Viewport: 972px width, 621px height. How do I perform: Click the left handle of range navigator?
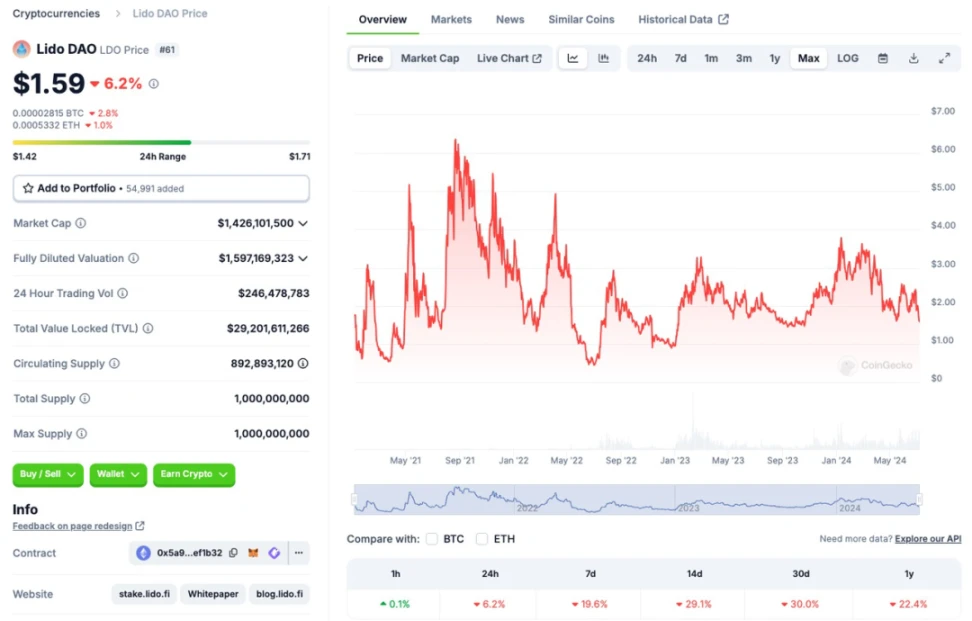pyautogui.click(x=354, y=499)
